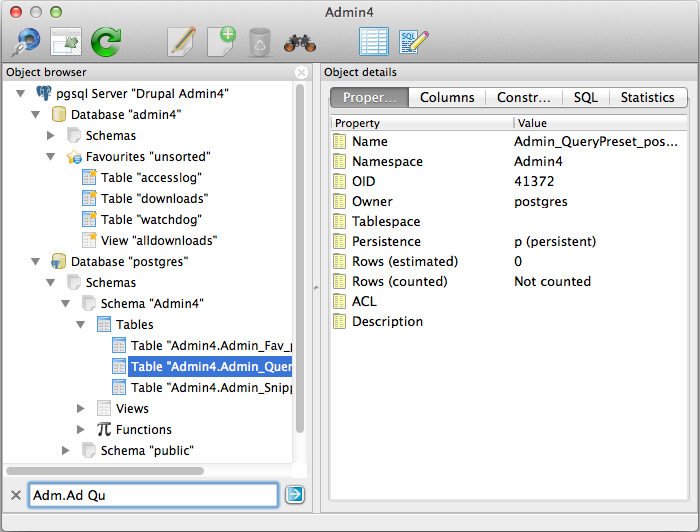Click the green refresh arrow icon

tap(106, 42)
